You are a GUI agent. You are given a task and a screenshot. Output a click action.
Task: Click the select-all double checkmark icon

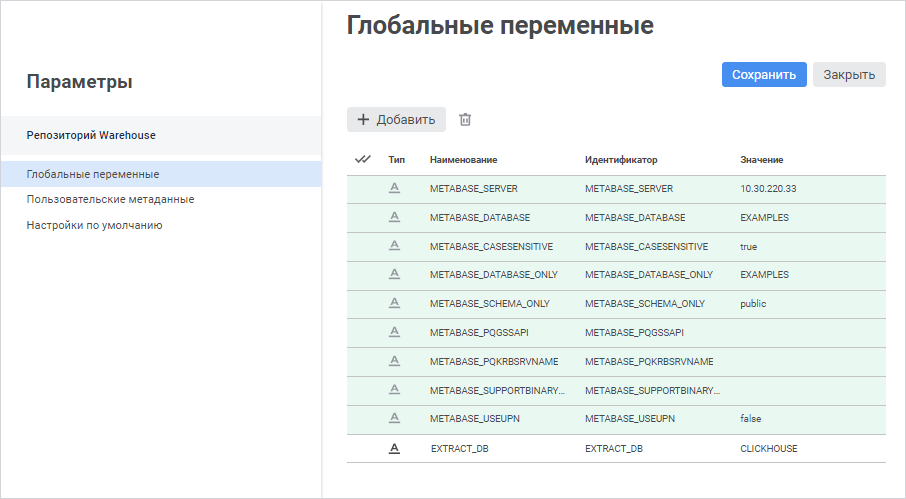coord(363,159)
